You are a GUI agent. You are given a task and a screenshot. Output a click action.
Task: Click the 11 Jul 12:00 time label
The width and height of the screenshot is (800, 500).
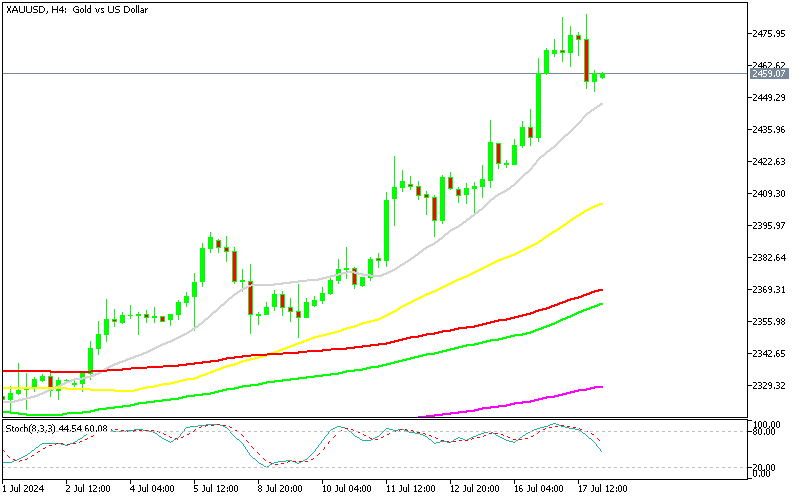(x=411, y=489)
